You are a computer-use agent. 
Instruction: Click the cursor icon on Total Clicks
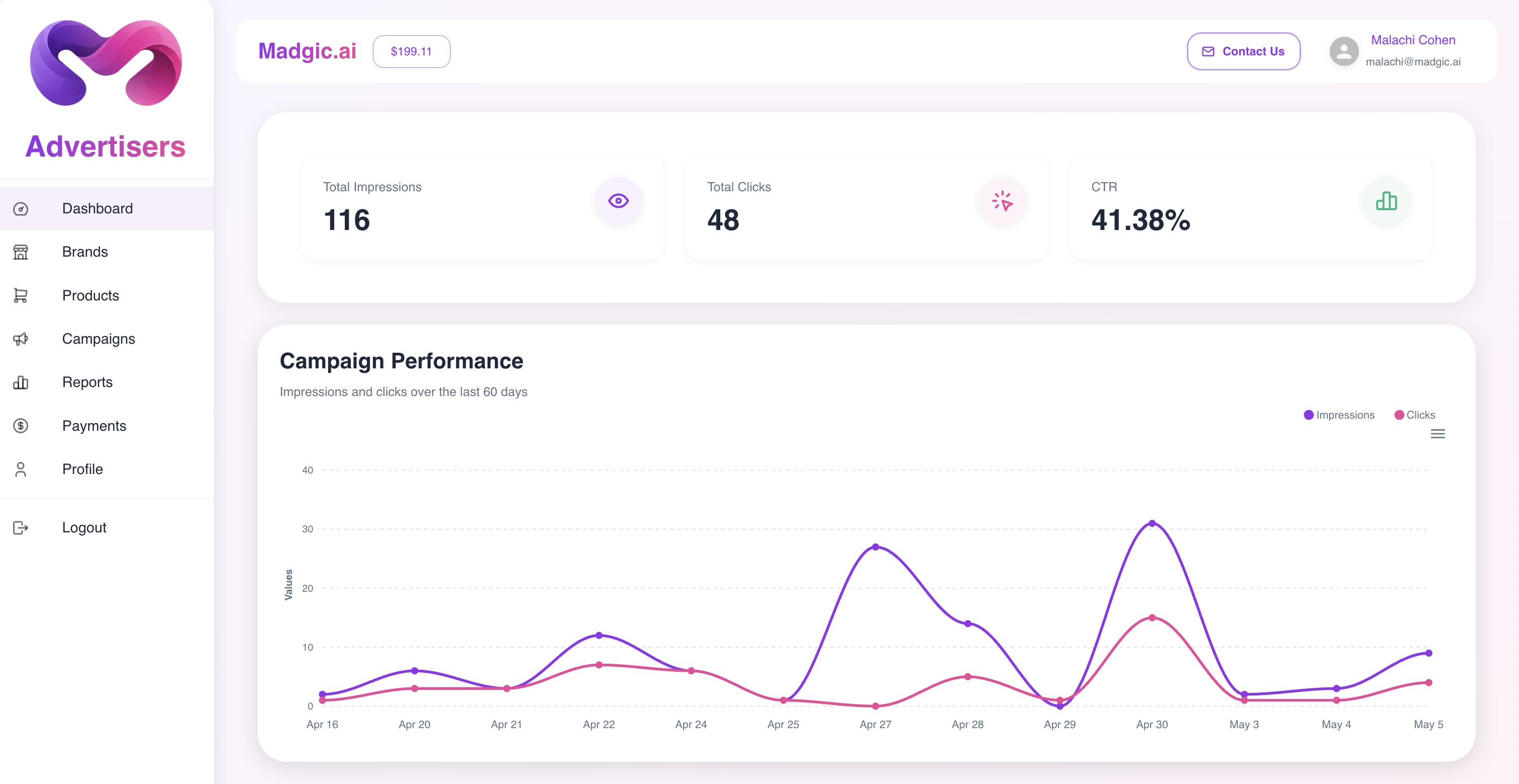tap(1002, 201)
